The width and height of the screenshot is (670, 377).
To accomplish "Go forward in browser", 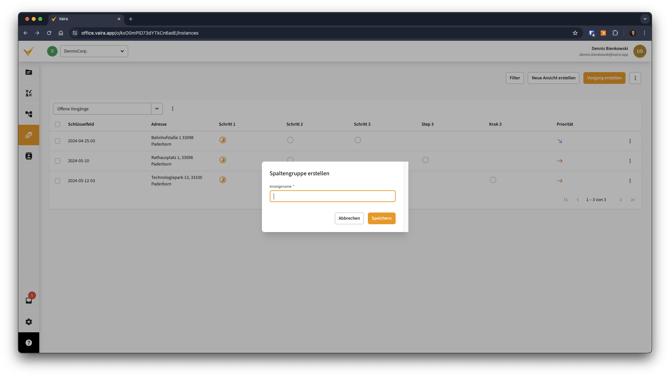I will tap(37, 33).
